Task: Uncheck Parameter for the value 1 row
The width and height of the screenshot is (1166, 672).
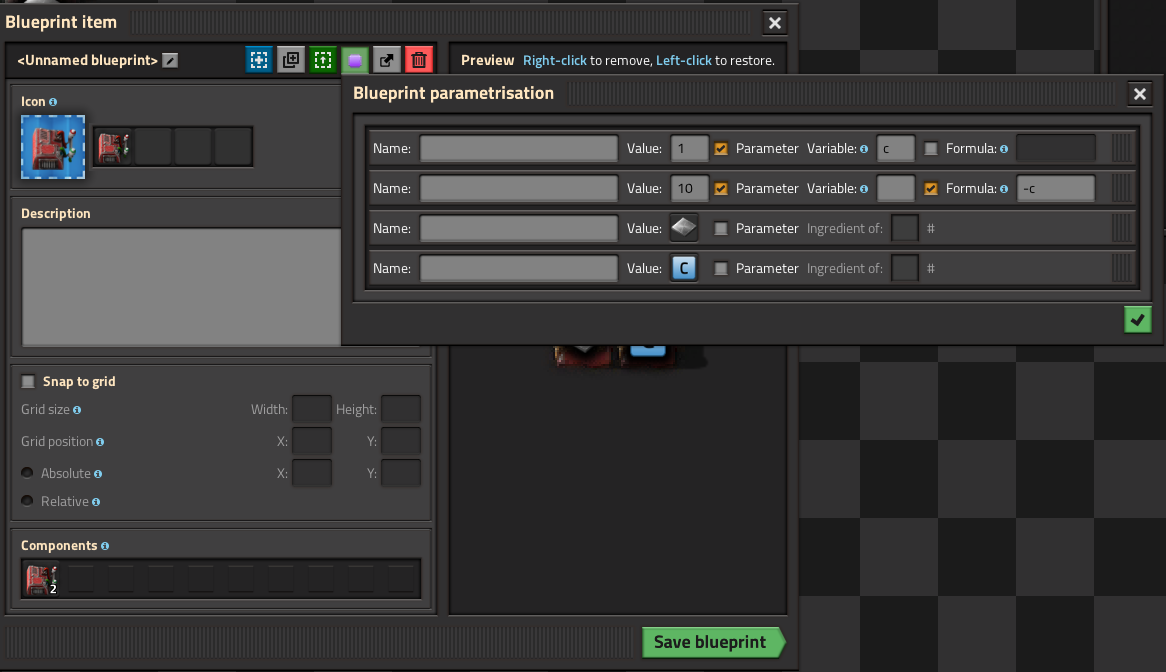Action: pos(721,149)
